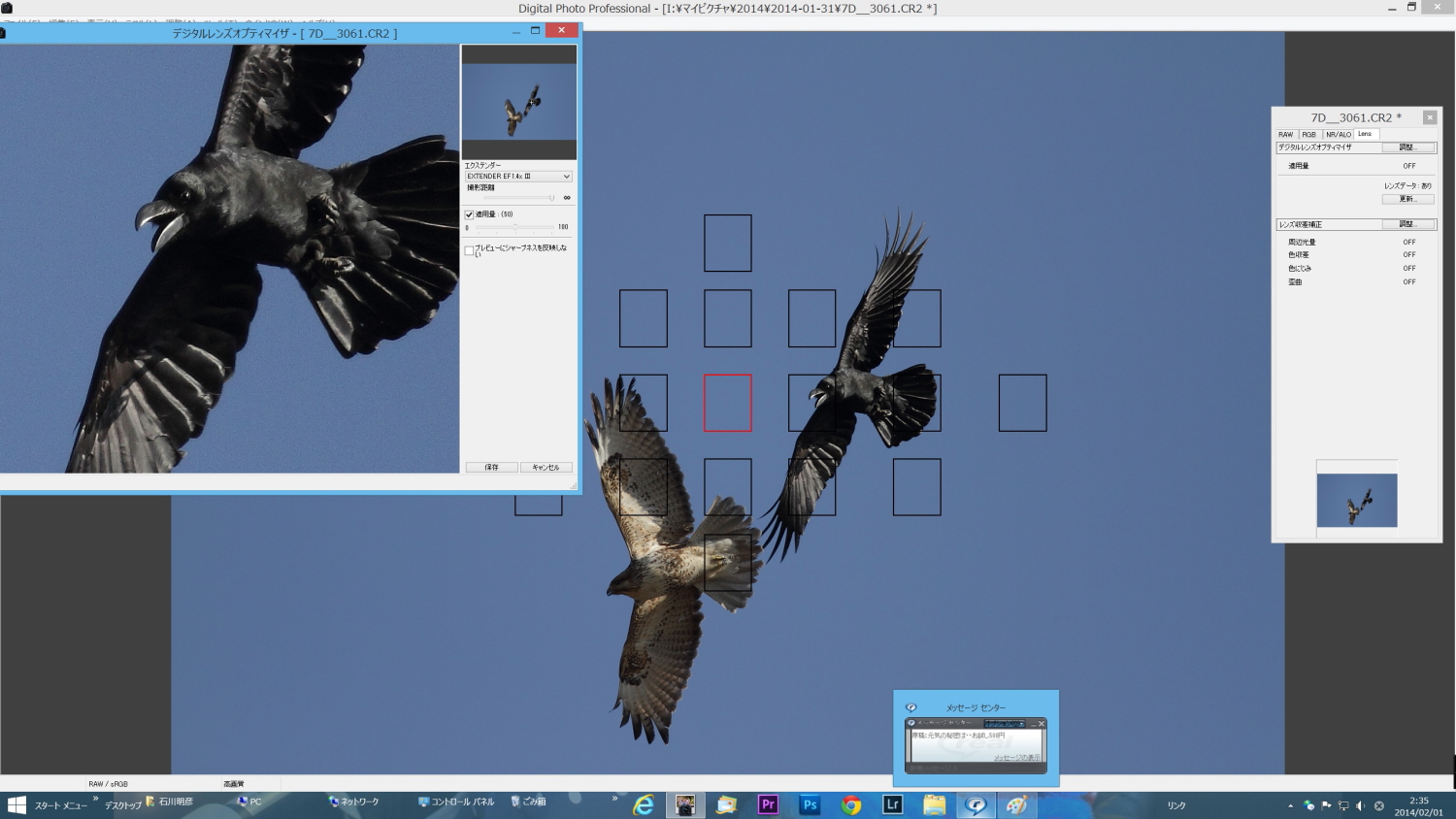Viewport: 1456px width, 819px height.
Task: Click 調整 button for デジタルレンズオプティマイザ
Action: (1407, 147)
